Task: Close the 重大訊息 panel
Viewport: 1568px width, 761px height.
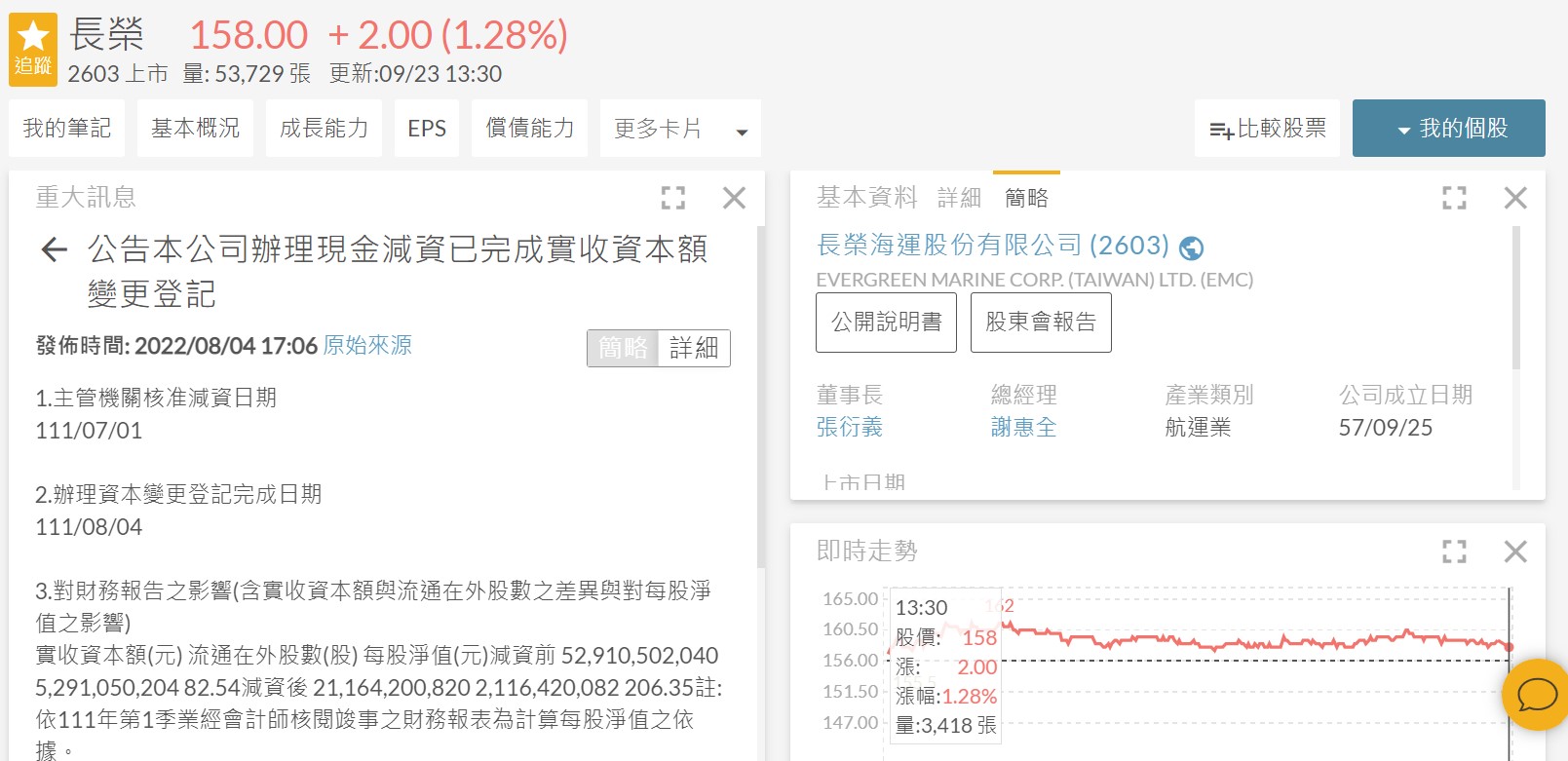Action: [x=734, y=198]
